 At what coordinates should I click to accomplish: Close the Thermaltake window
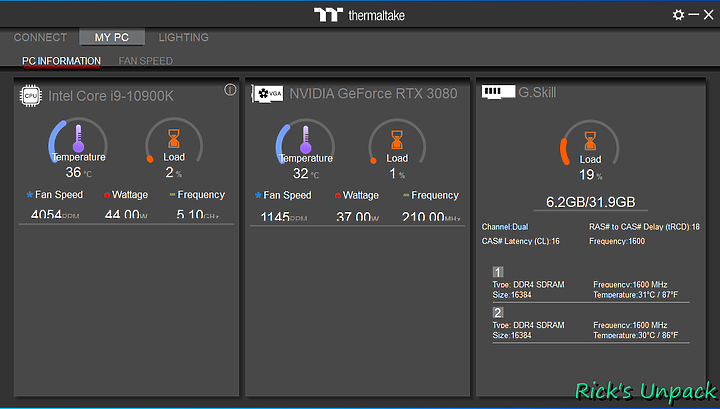click(x=709, y=15)
